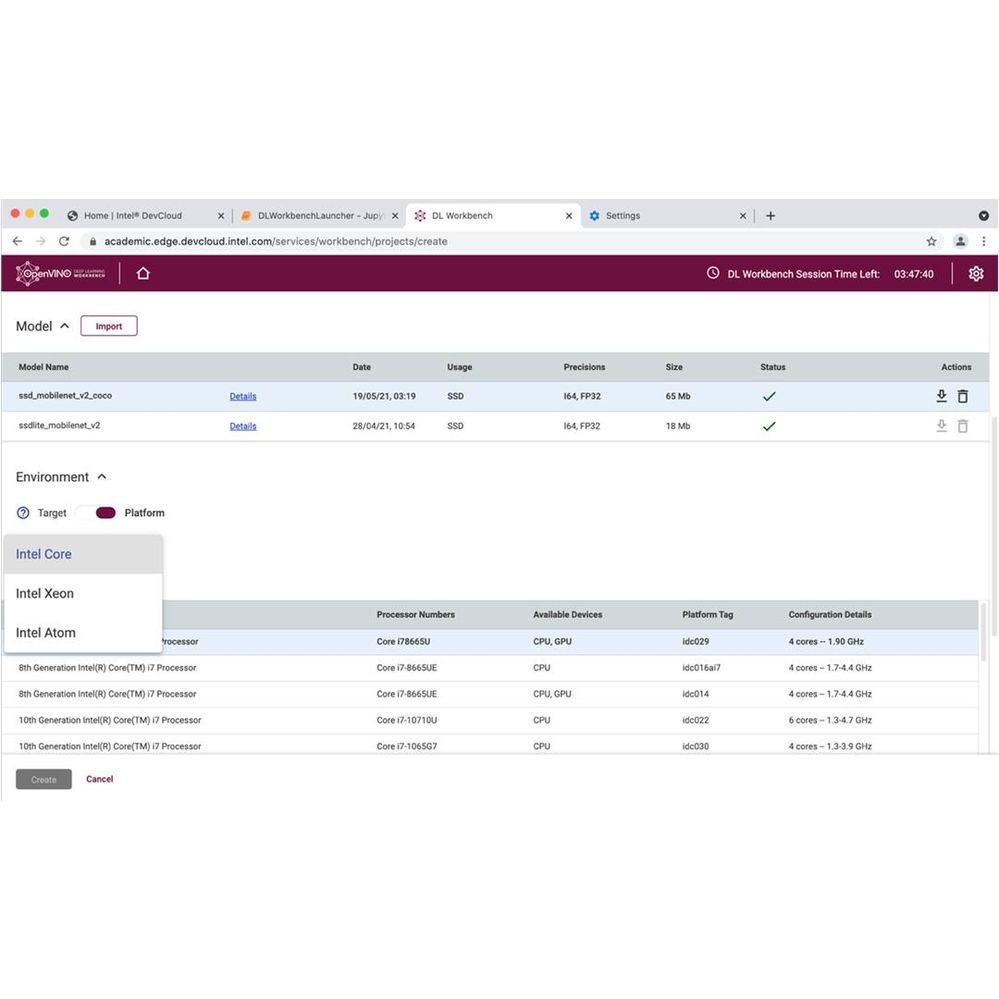Select the Core i7-1065G7 platform row

490,745
